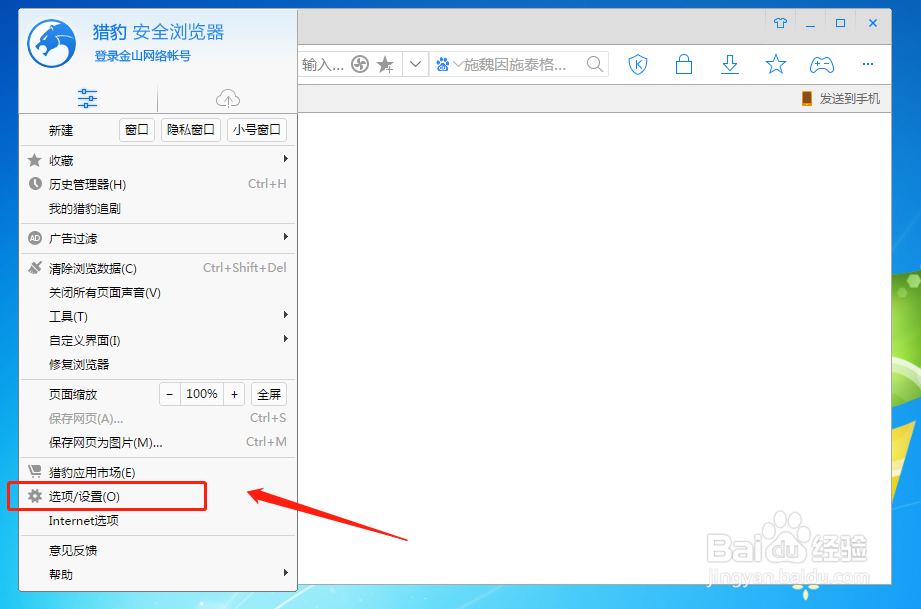Add bookmark via star-plus icon

pyautogui.click(x=385, y=65)
